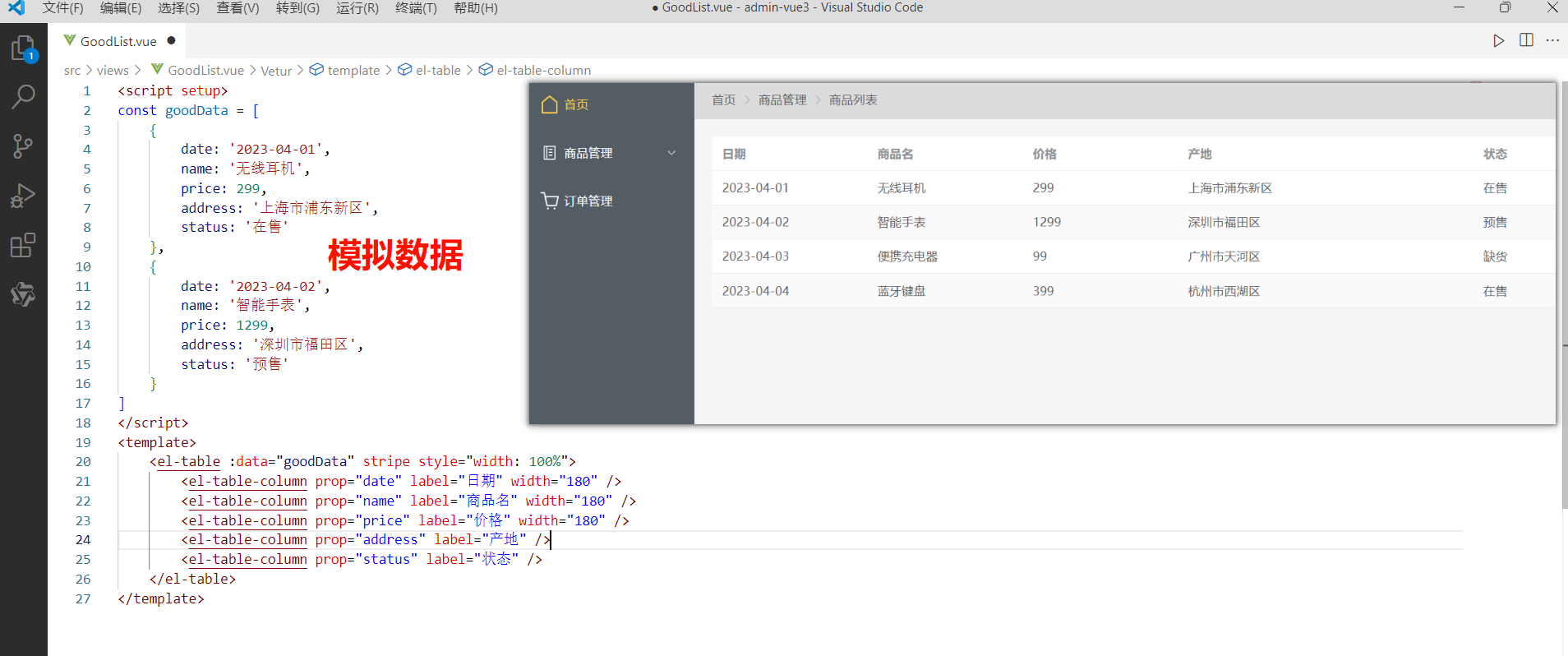Click el-table in the breadcrumb path

438,71
